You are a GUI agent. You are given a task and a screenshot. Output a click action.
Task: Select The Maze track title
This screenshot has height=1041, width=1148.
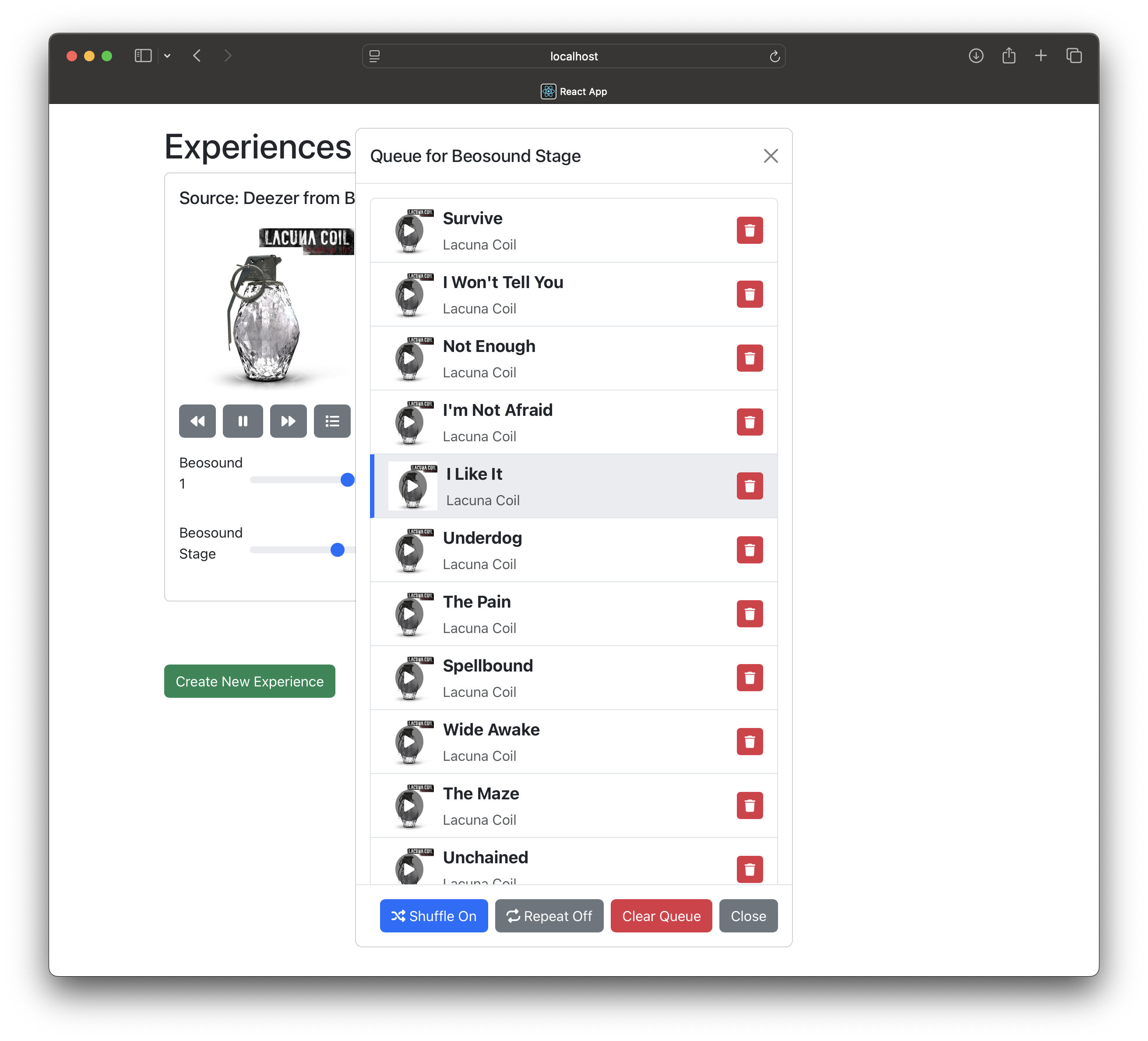click(x=481, y=793)
